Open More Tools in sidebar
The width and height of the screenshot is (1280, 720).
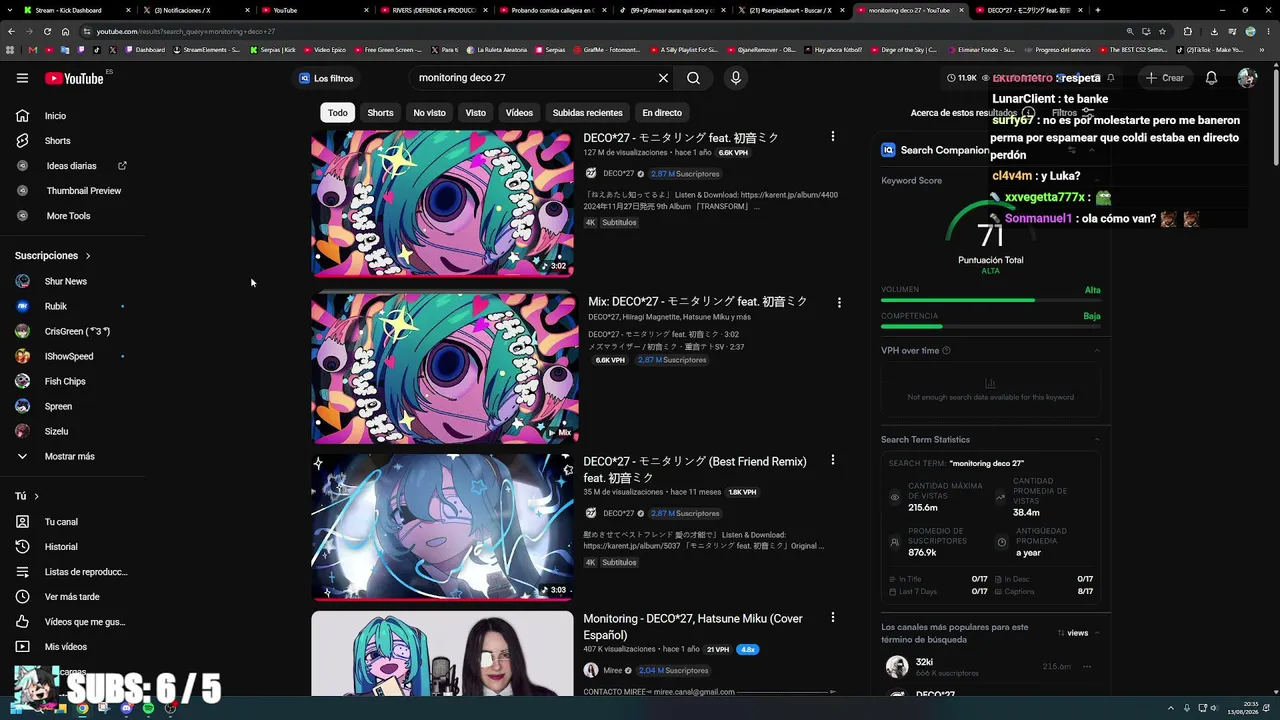coord(70,216)
